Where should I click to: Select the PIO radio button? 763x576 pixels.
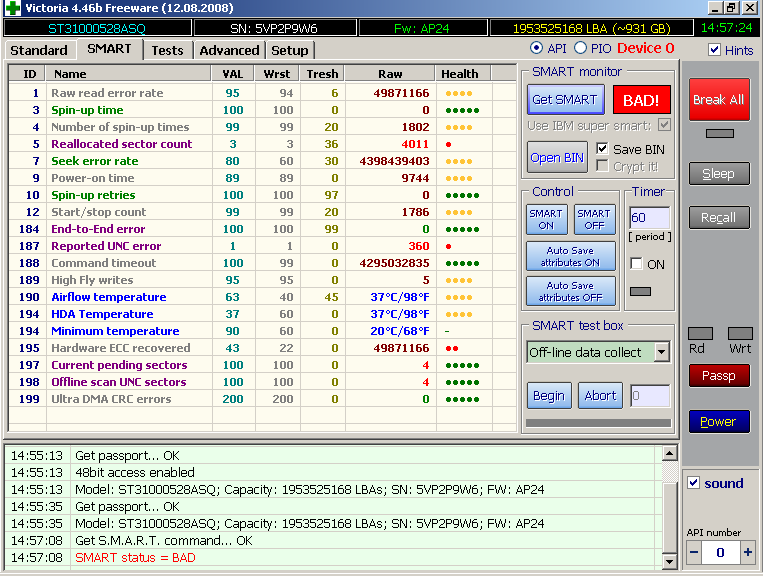[x=580, y=48]
